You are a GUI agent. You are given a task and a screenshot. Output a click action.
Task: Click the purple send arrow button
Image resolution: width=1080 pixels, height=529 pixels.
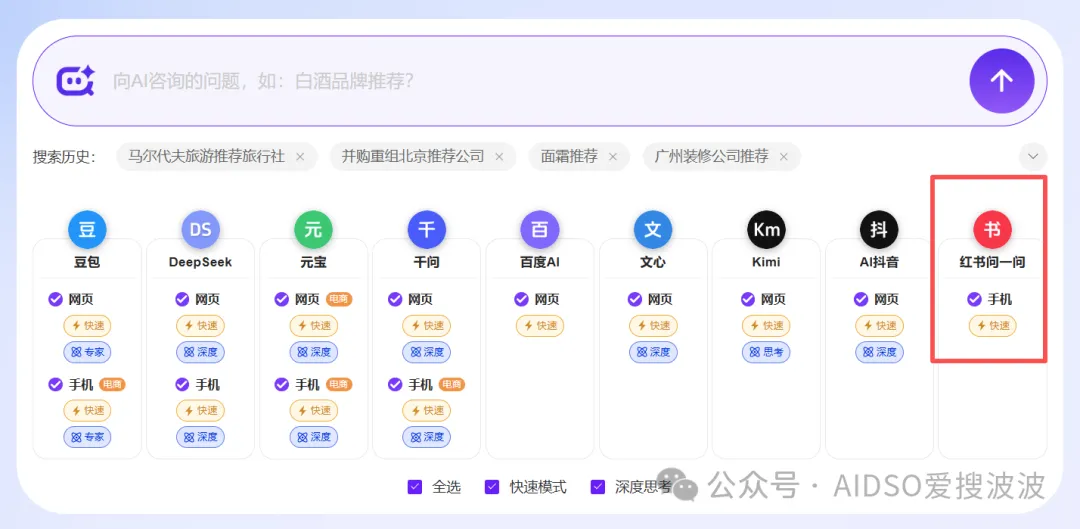[x=1001, y=81]
